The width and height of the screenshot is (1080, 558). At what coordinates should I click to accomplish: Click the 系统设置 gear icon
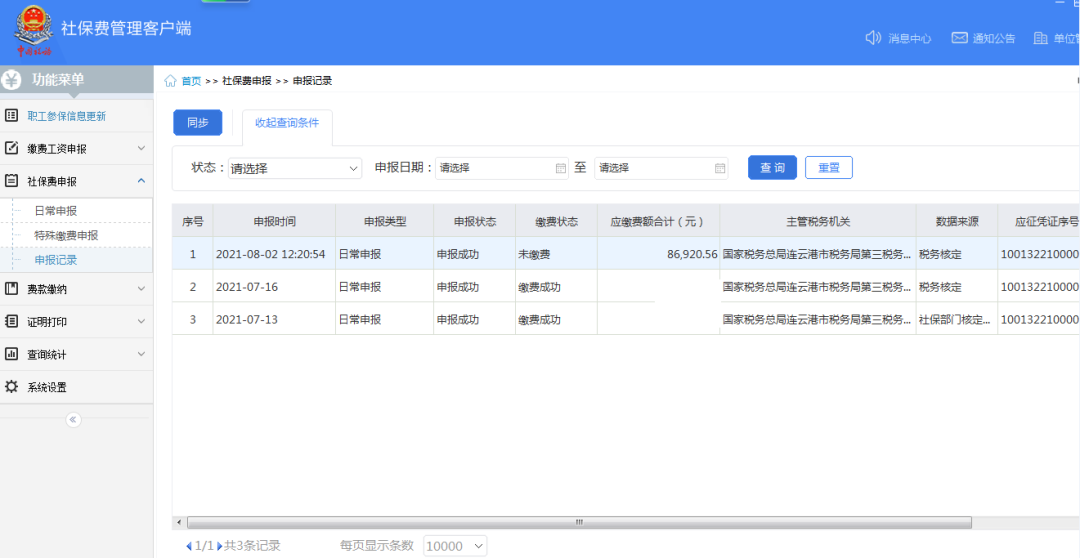pos(12,386)
